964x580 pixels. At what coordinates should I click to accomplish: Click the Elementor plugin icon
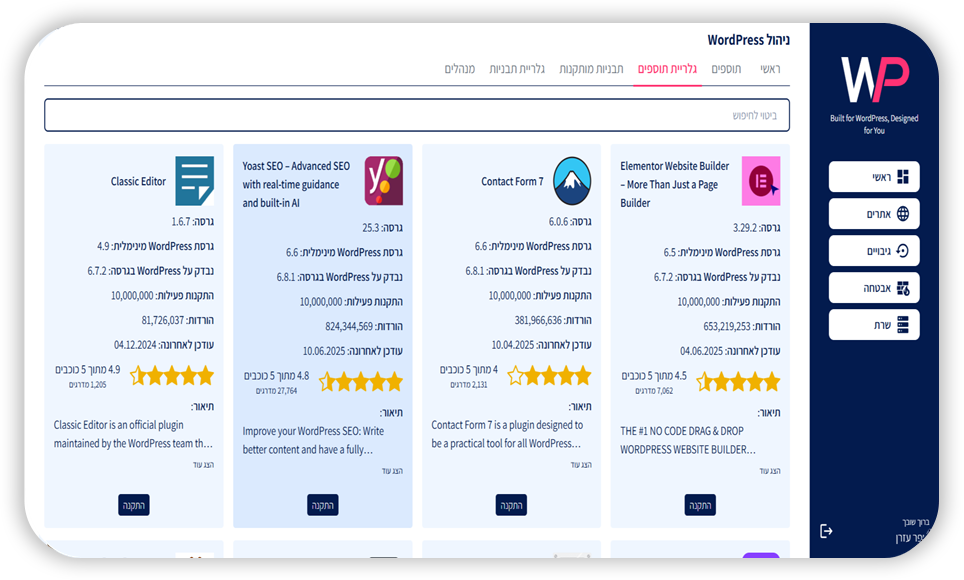point(761,181)
